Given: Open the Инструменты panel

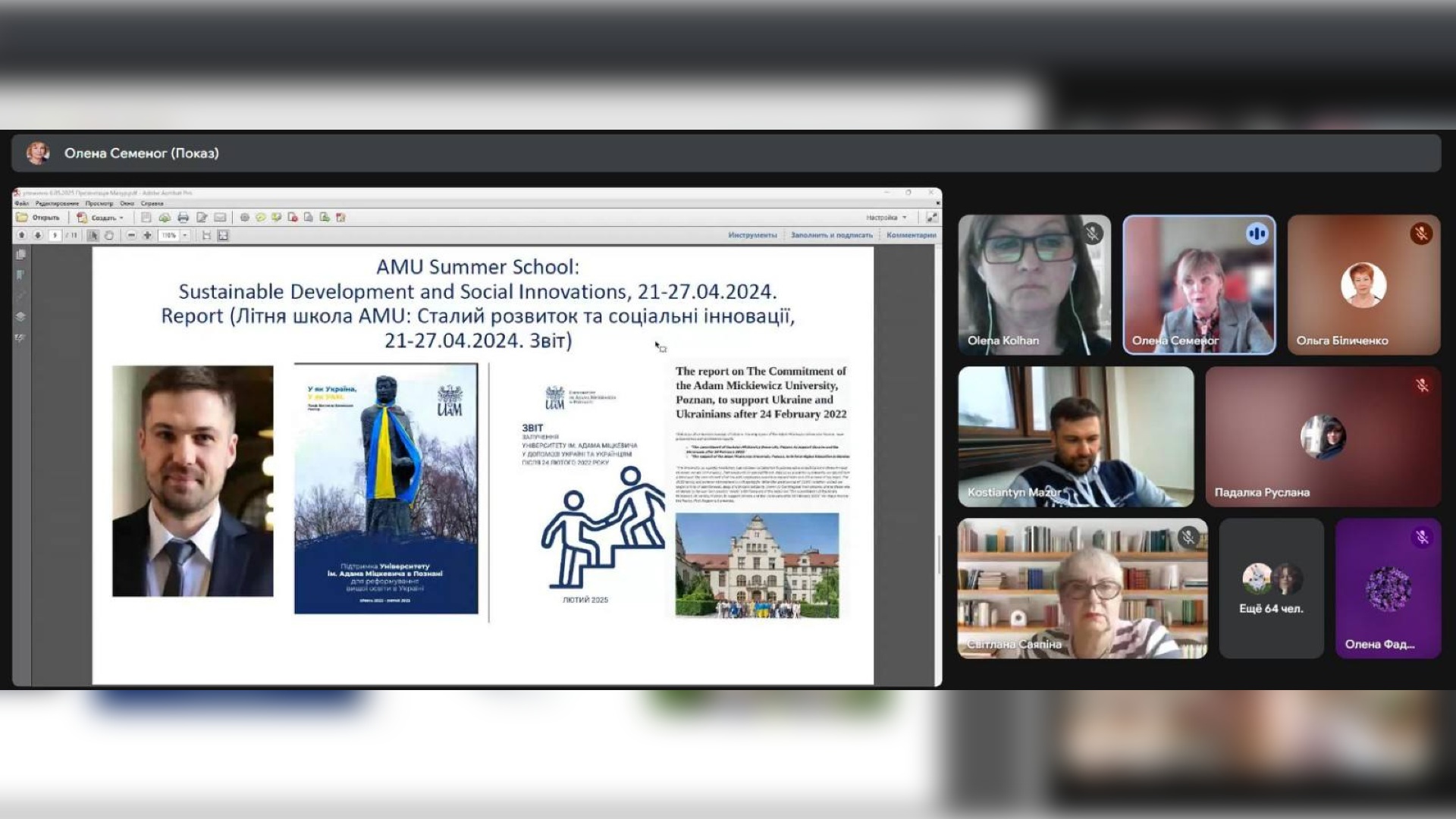Looking at the screenshot, I should (752, 235).
